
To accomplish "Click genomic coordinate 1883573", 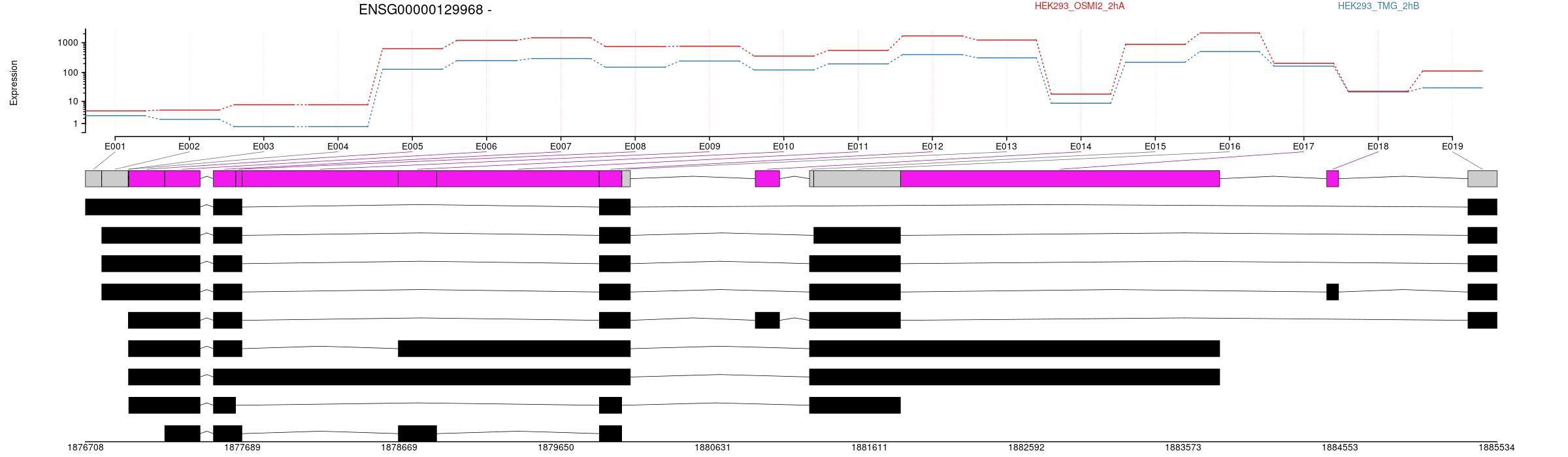I will 1183,448.
